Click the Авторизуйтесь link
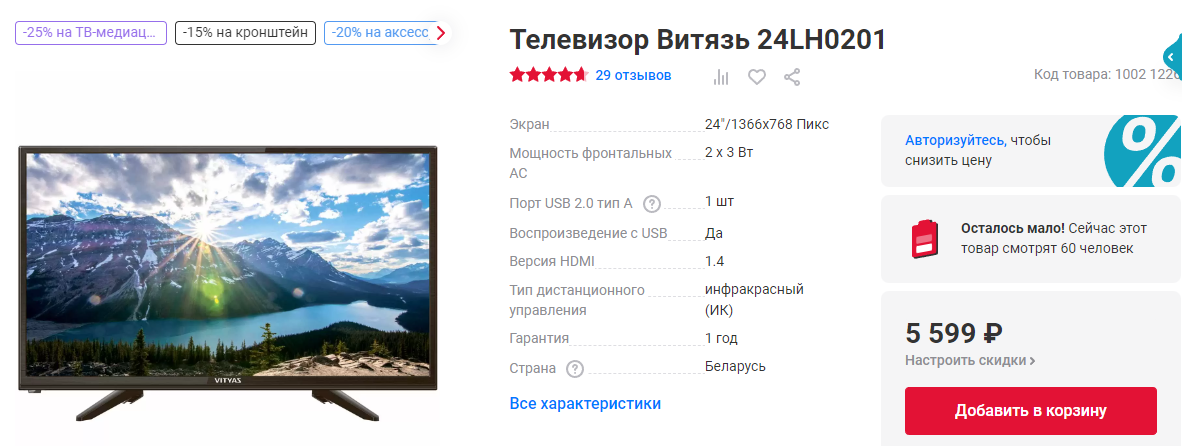This screenshot has height=446, width=1182. pos(956,140)
